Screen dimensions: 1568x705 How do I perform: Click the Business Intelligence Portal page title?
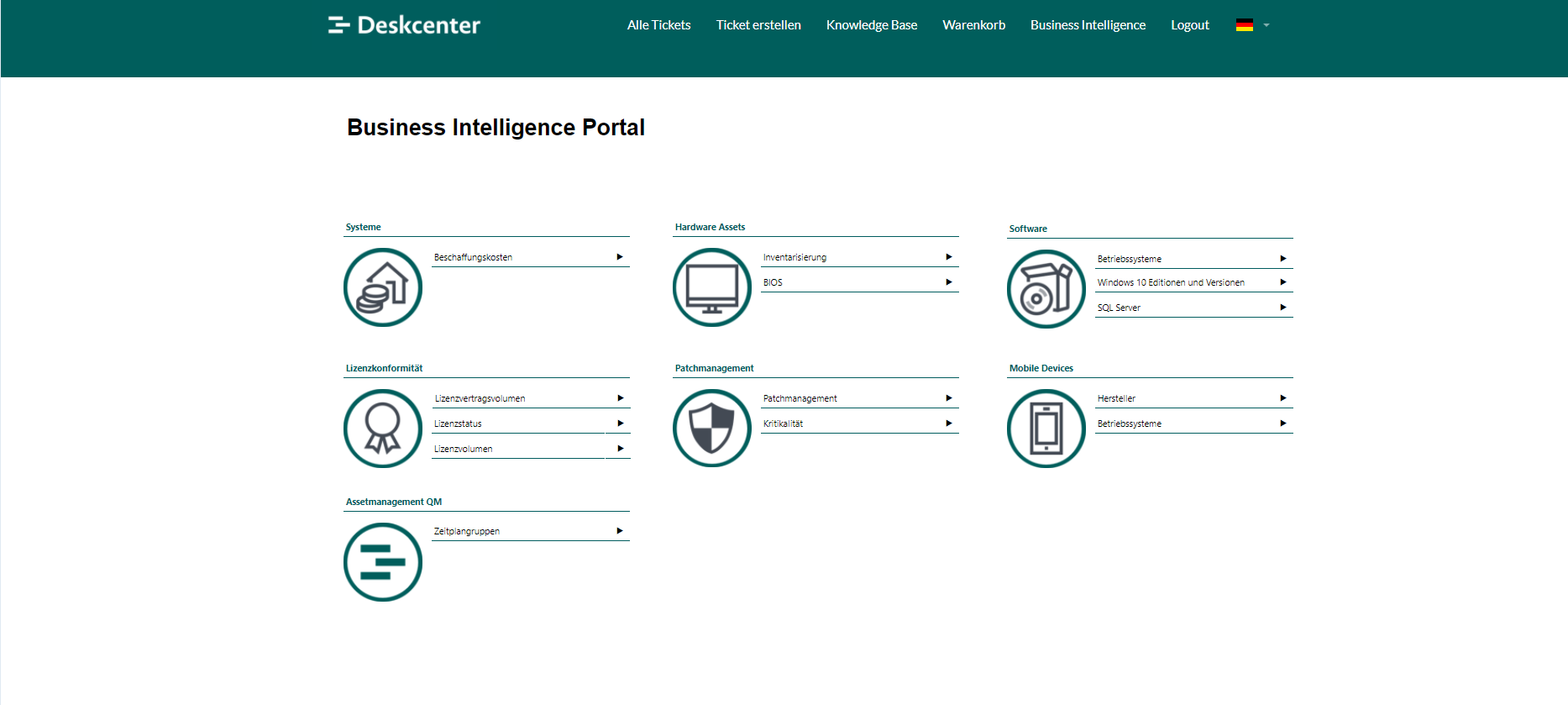click(496, 128)
